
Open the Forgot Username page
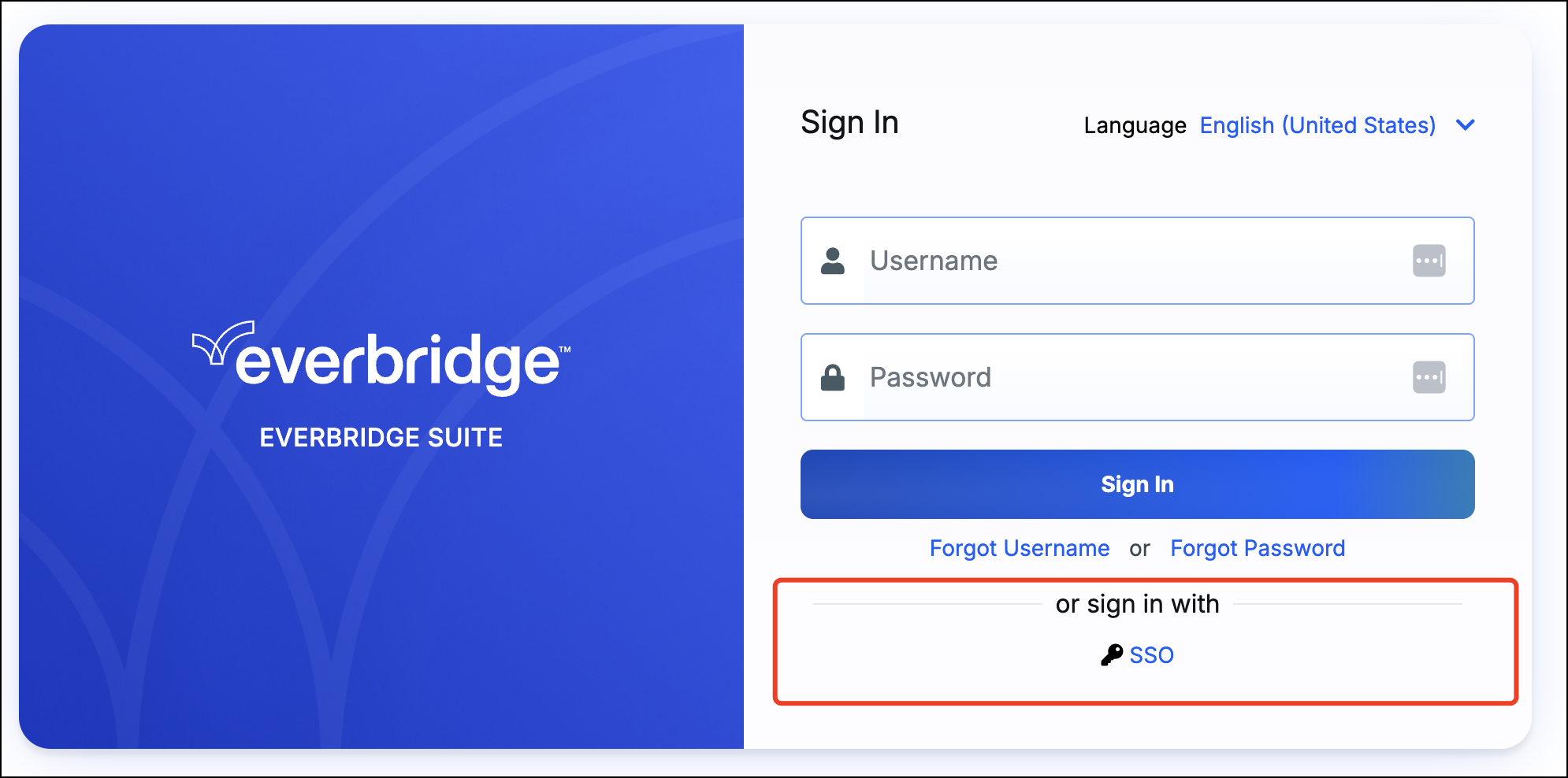pyautogui.click(x=1019, y=548)
